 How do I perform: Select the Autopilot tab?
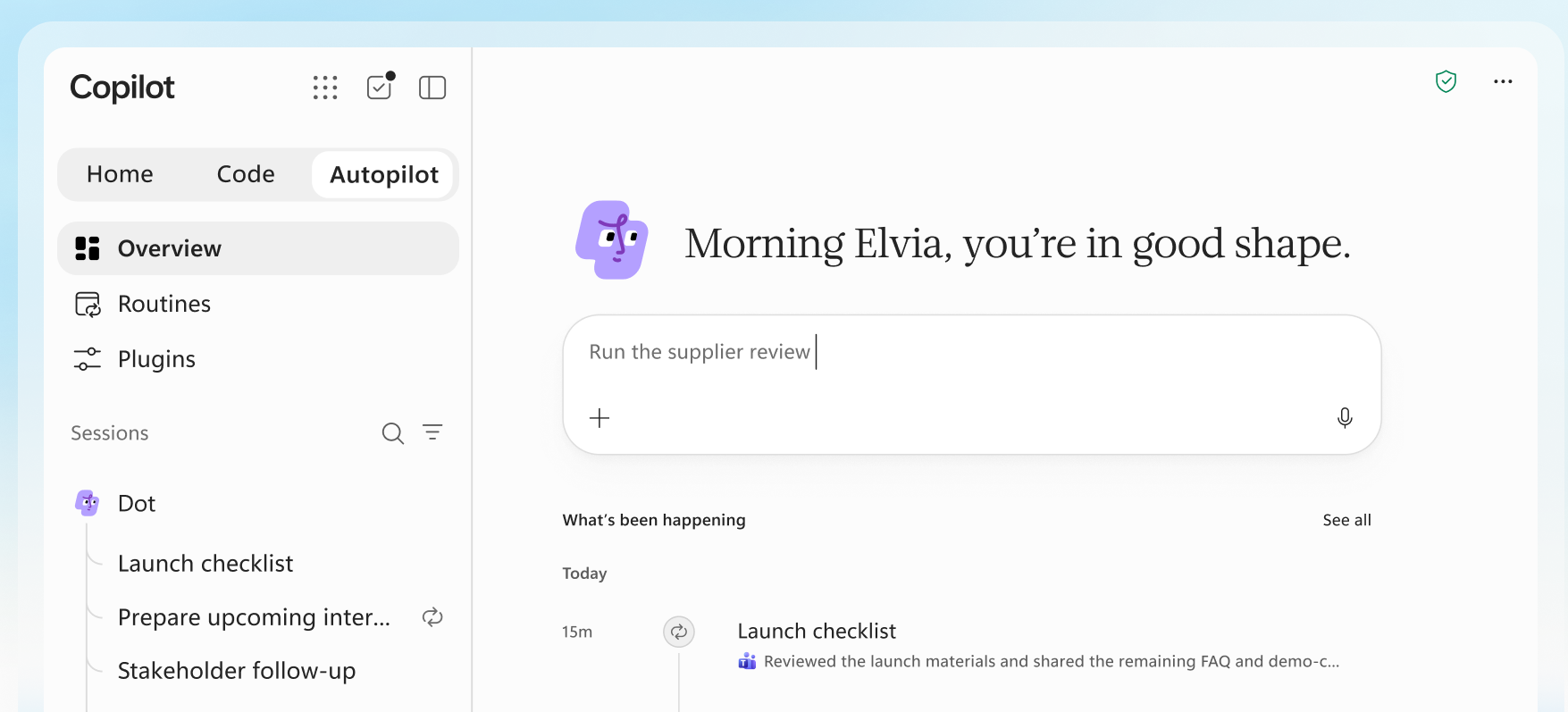tap(384, 174)
